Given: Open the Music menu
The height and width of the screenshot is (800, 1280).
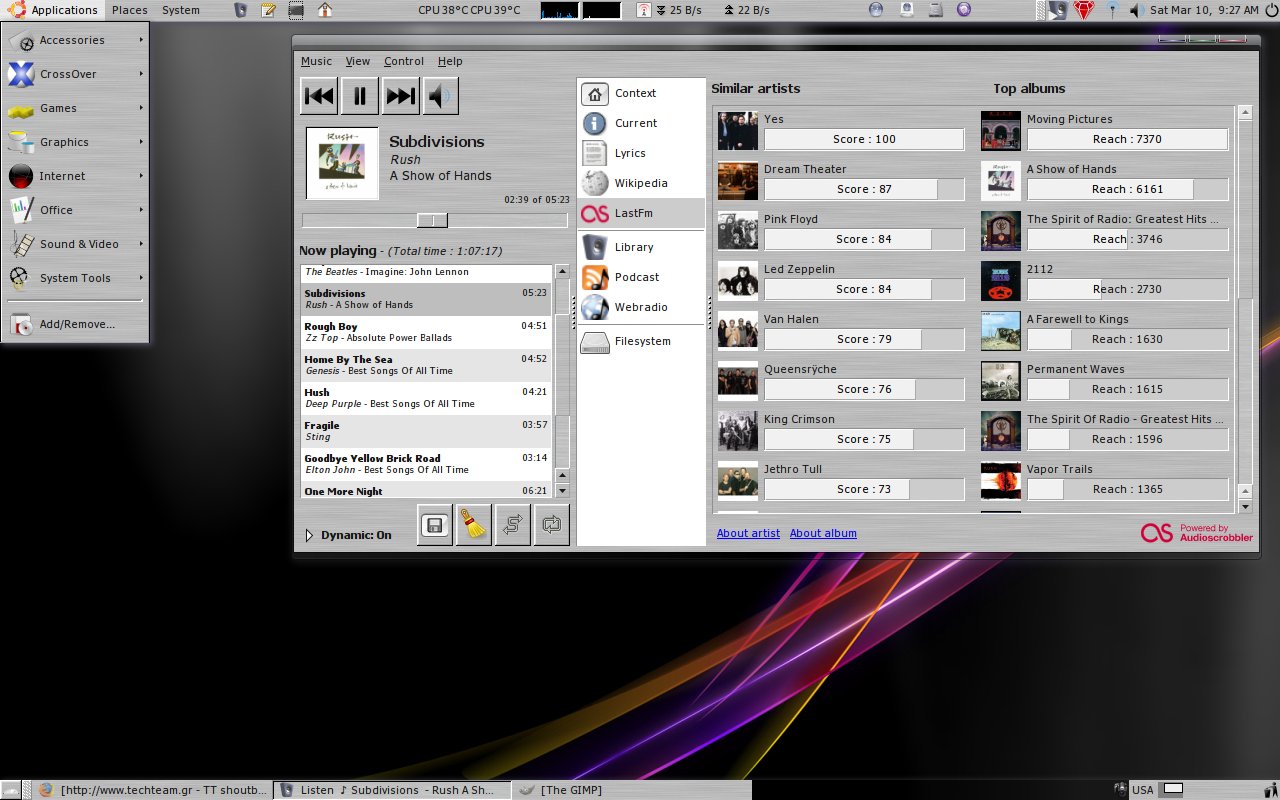Looking at the screenshot, I should point(316,61).
